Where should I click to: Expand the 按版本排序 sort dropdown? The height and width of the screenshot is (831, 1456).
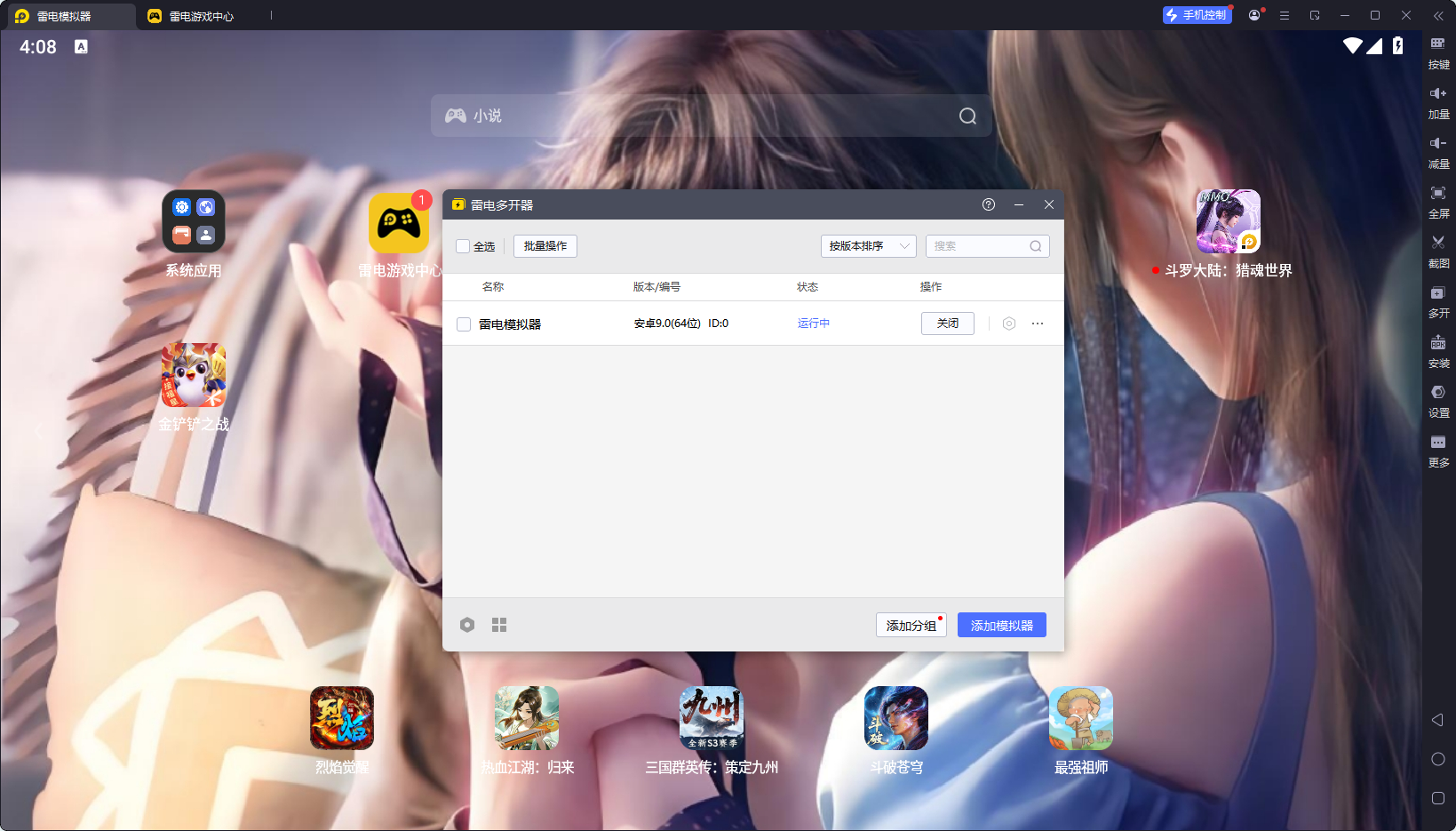point(868,246)
